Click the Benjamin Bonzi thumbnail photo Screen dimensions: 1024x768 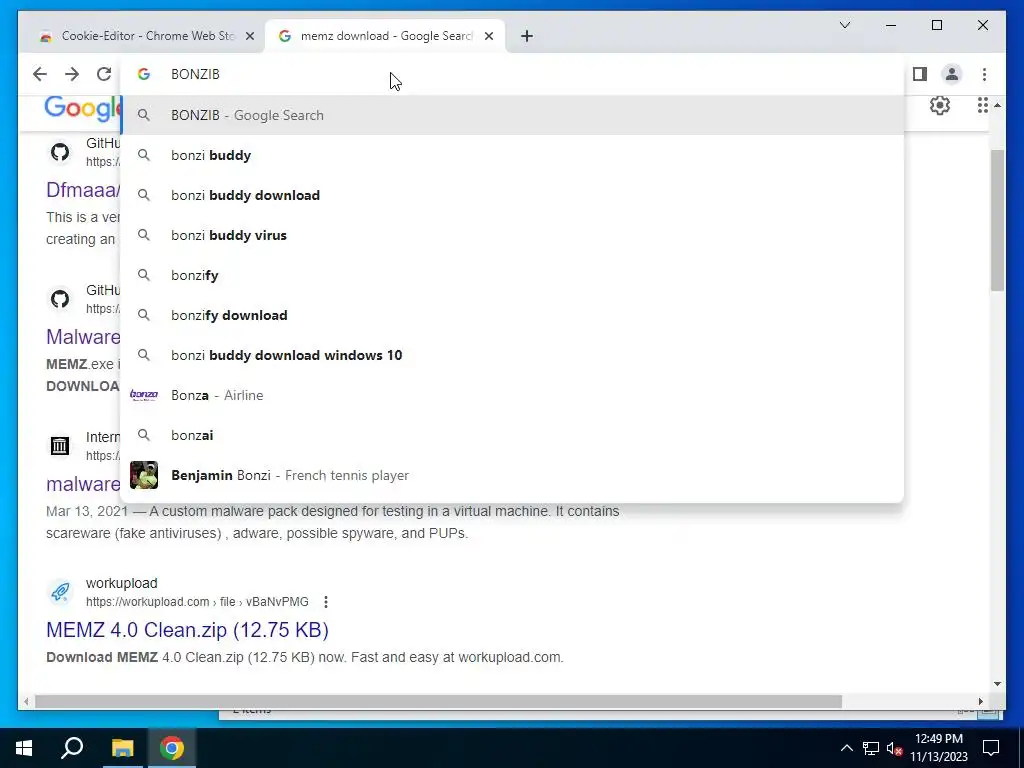144,475
